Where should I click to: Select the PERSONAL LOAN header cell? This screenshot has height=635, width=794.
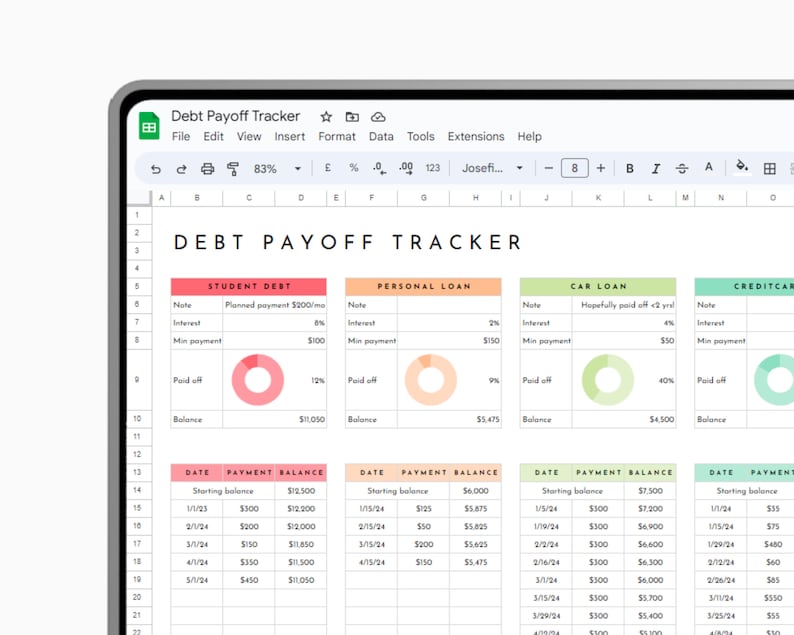(423, 287)
